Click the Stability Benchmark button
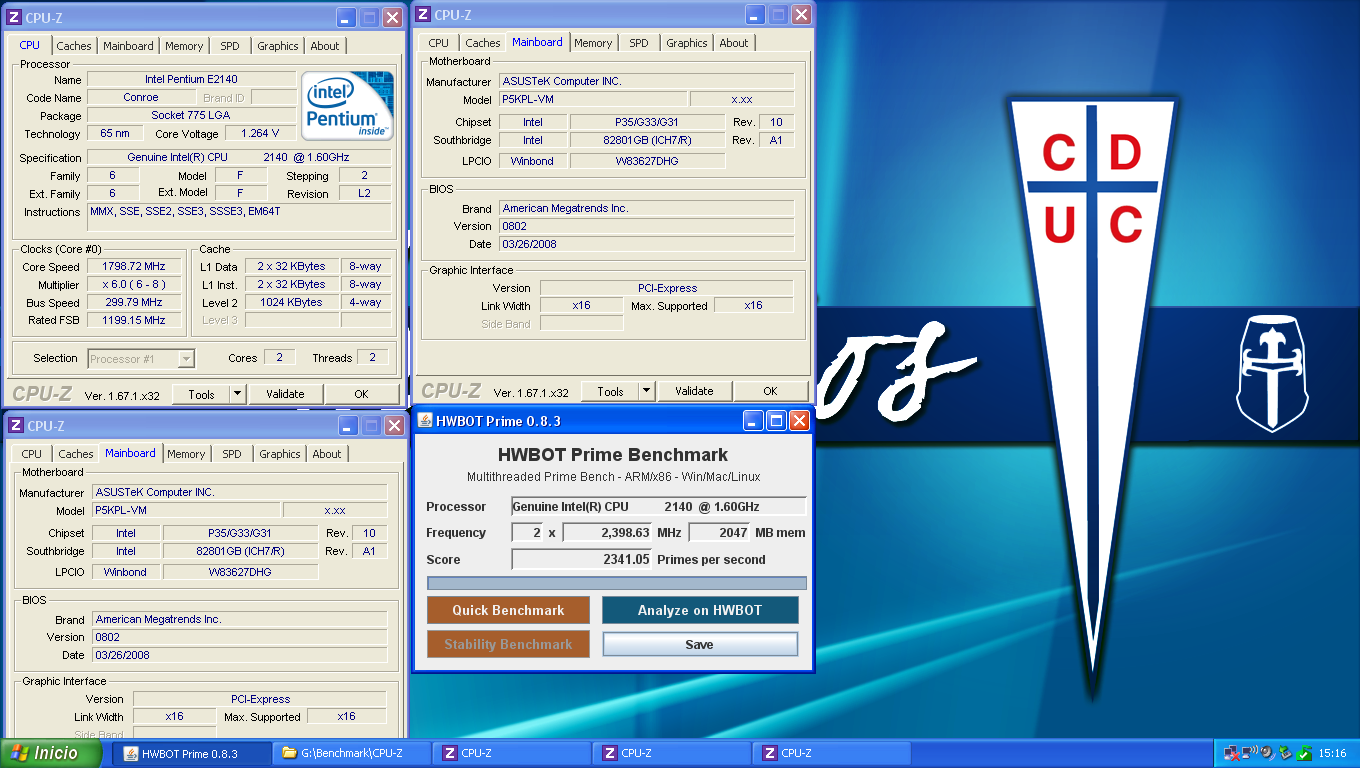This screenshot has width=1360, height=768. (508, 644)
